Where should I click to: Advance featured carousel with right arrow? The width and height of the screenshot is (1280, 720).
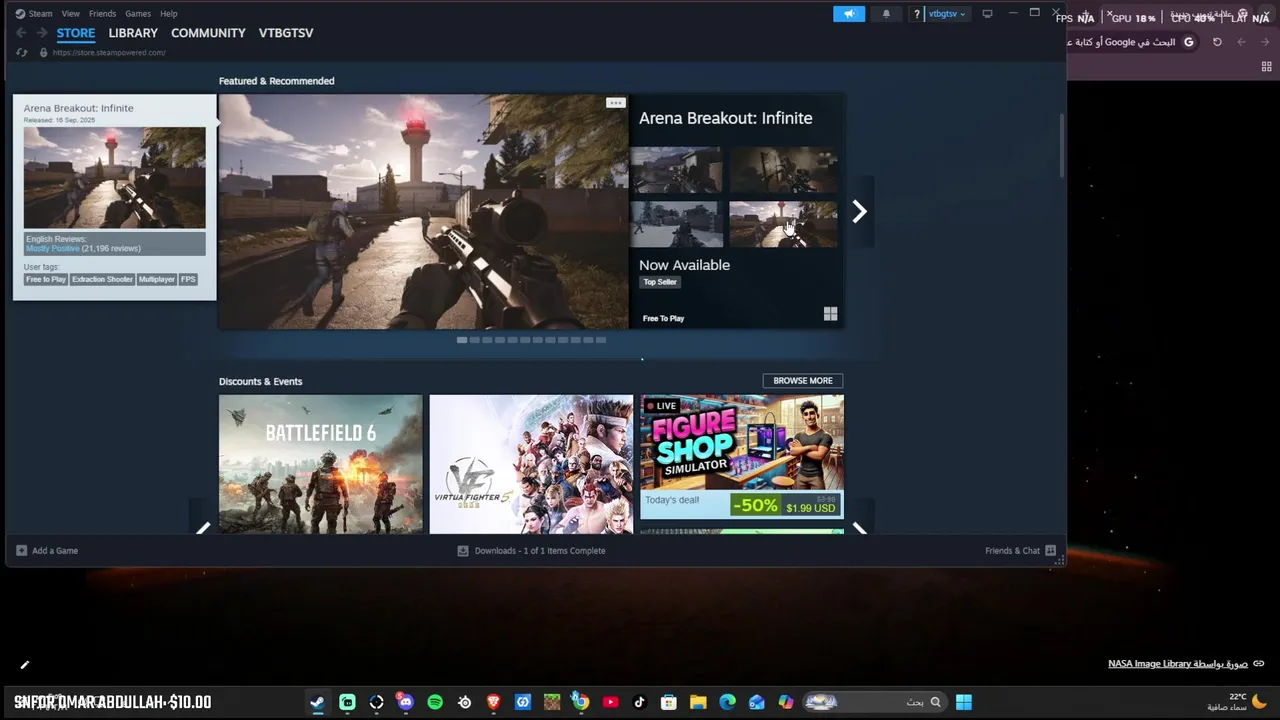[x=859, y=211]
